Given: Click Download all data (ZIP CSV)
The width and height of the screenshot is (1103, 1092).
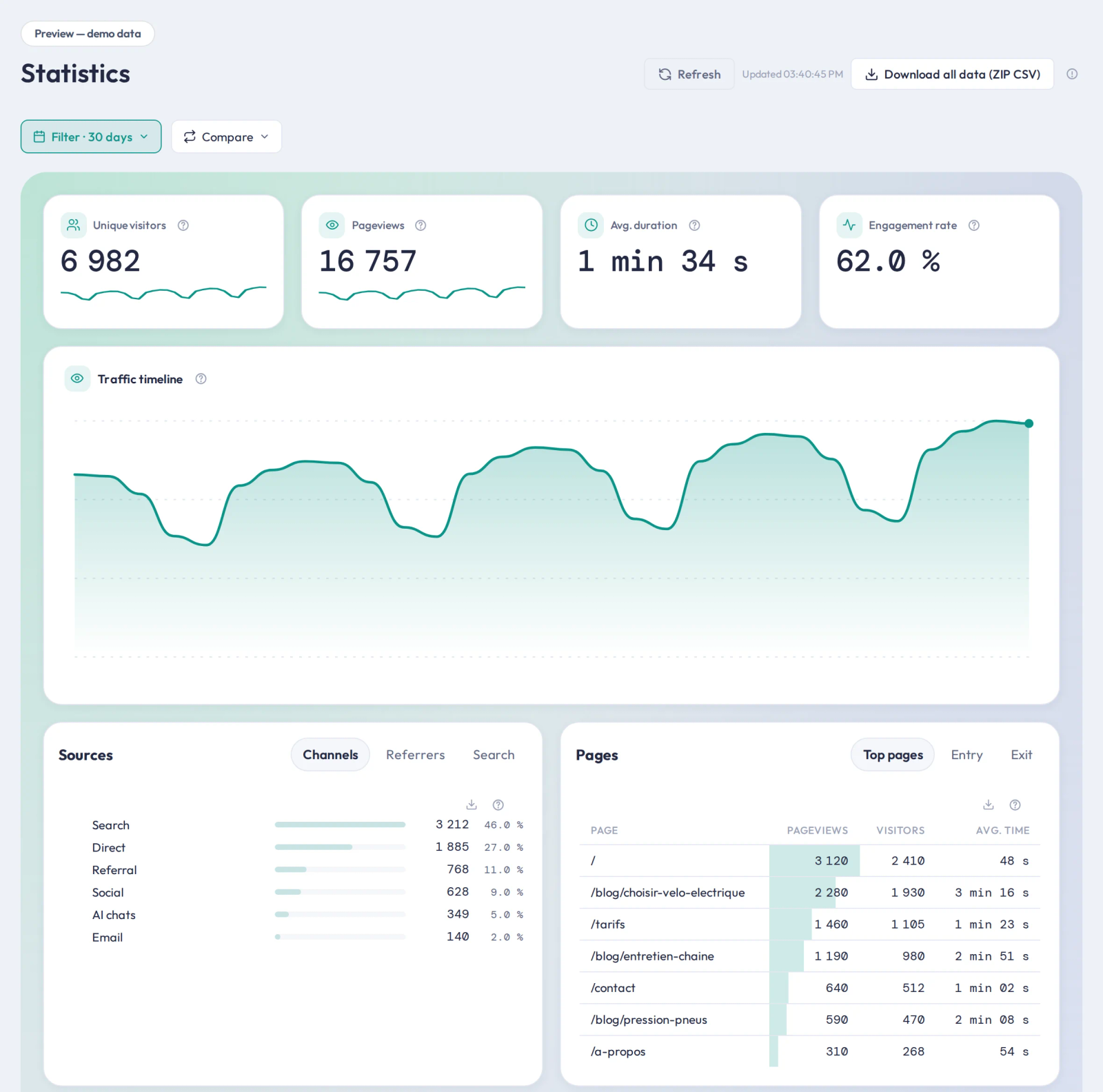Looking at the screenshot, I should tap(952, 74).
